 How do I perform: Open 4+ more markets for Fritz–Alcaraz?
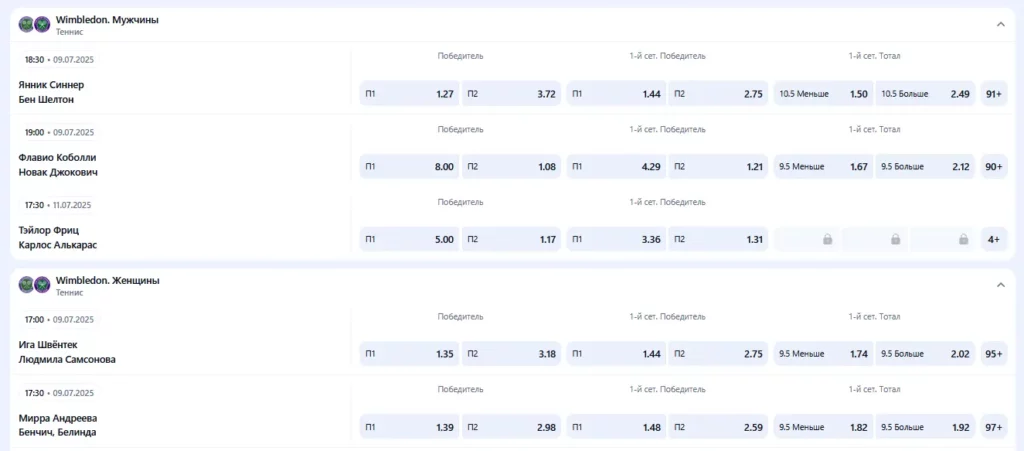(994, 240)
